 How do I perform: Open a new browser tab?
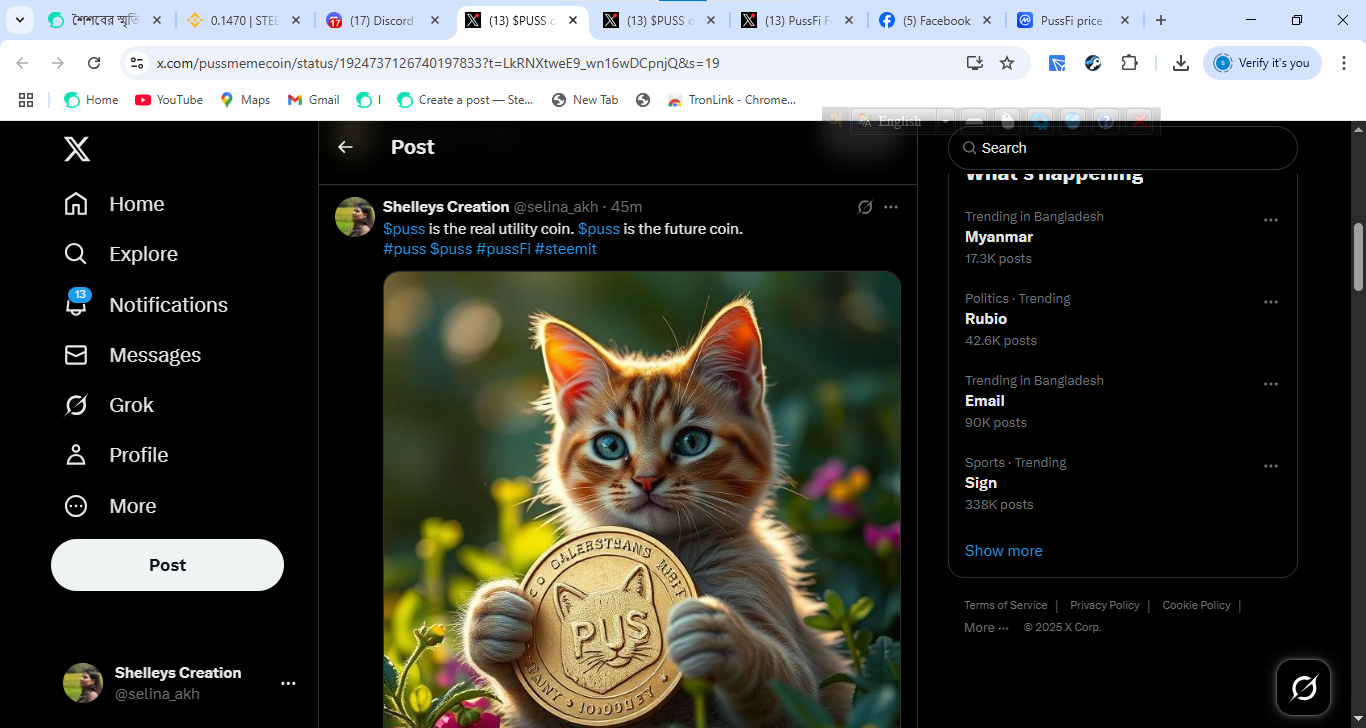[1160, 21]
